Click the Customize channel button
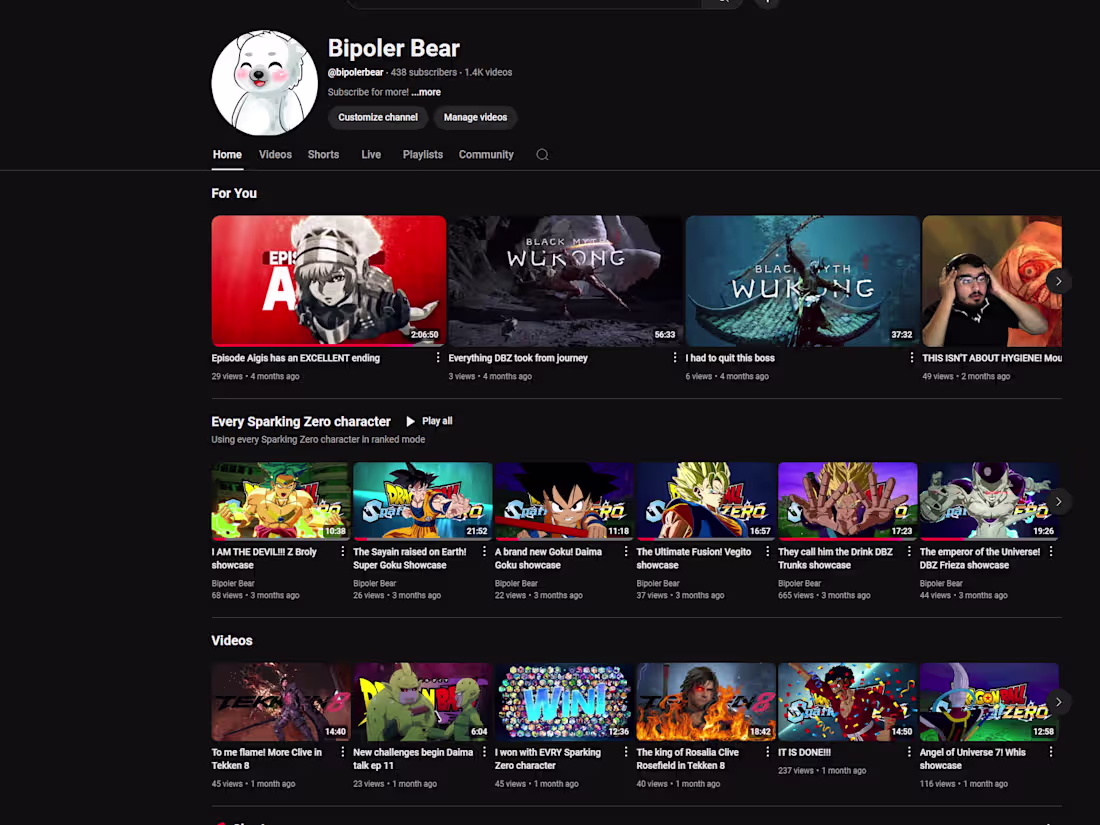This screenshot has width=1100, height=825. 377,117
